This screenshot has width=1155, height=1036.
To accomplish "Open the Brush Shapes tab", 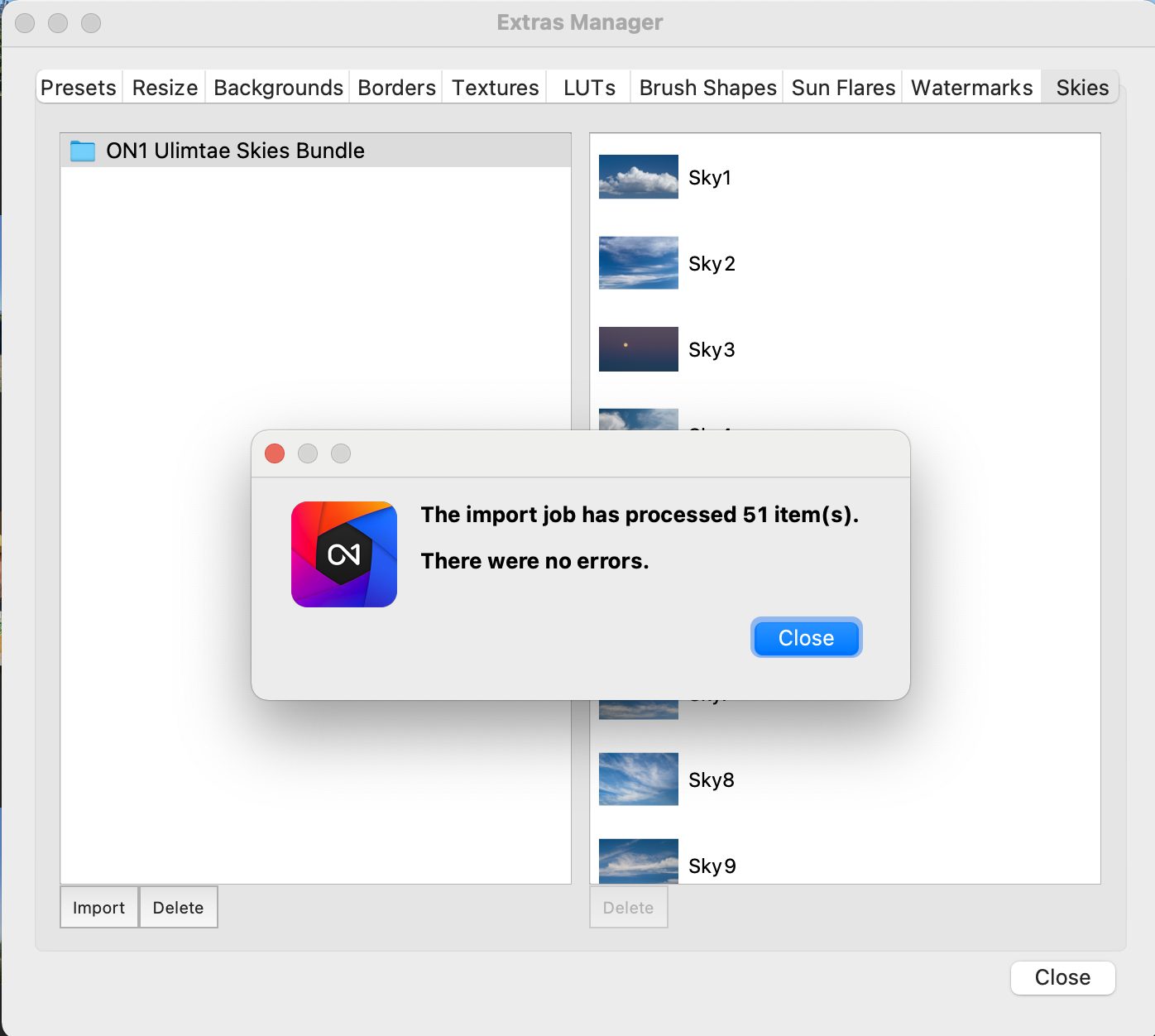I will click(707, 88).
